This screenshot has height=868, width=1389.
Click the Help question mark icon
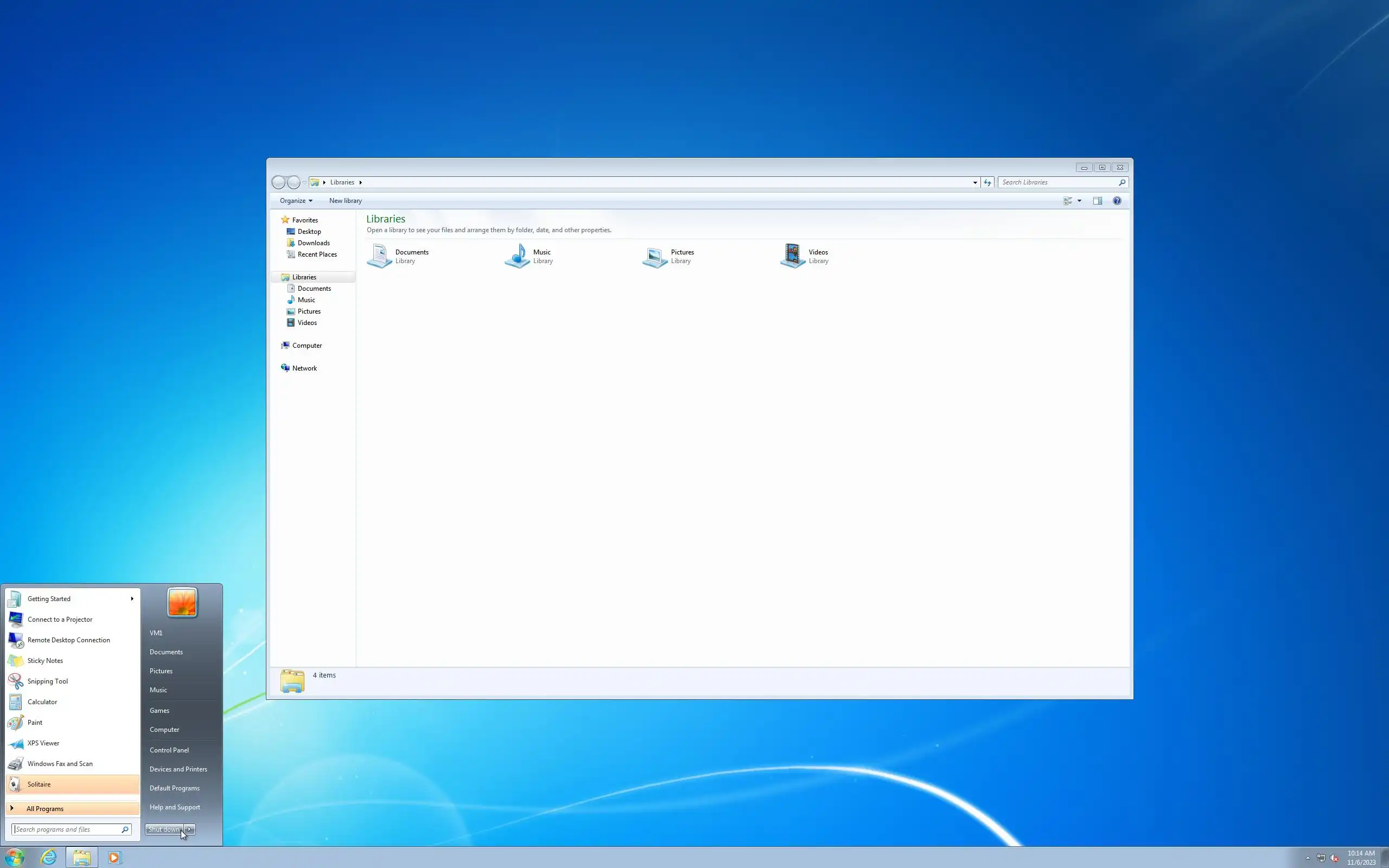(x=1117, y=201)
